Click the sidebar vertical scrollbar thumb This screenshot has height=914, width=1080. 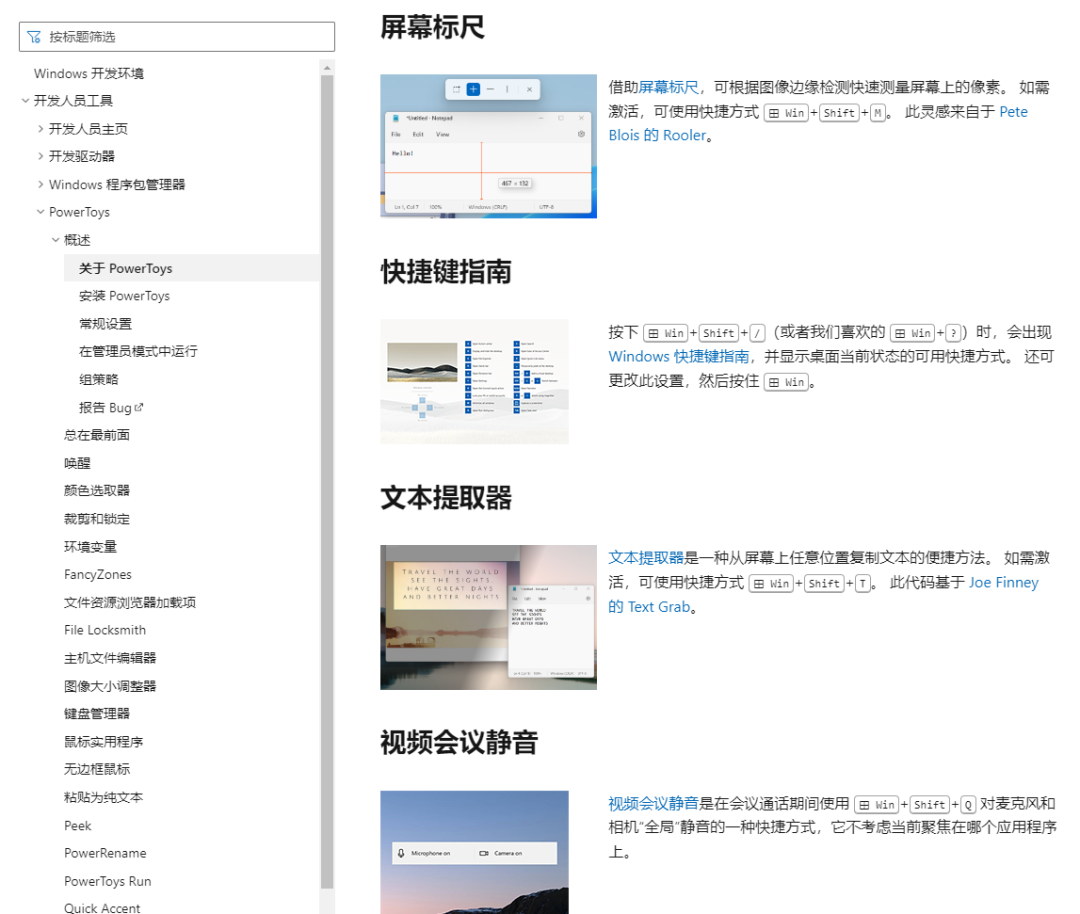coord(327,481)
